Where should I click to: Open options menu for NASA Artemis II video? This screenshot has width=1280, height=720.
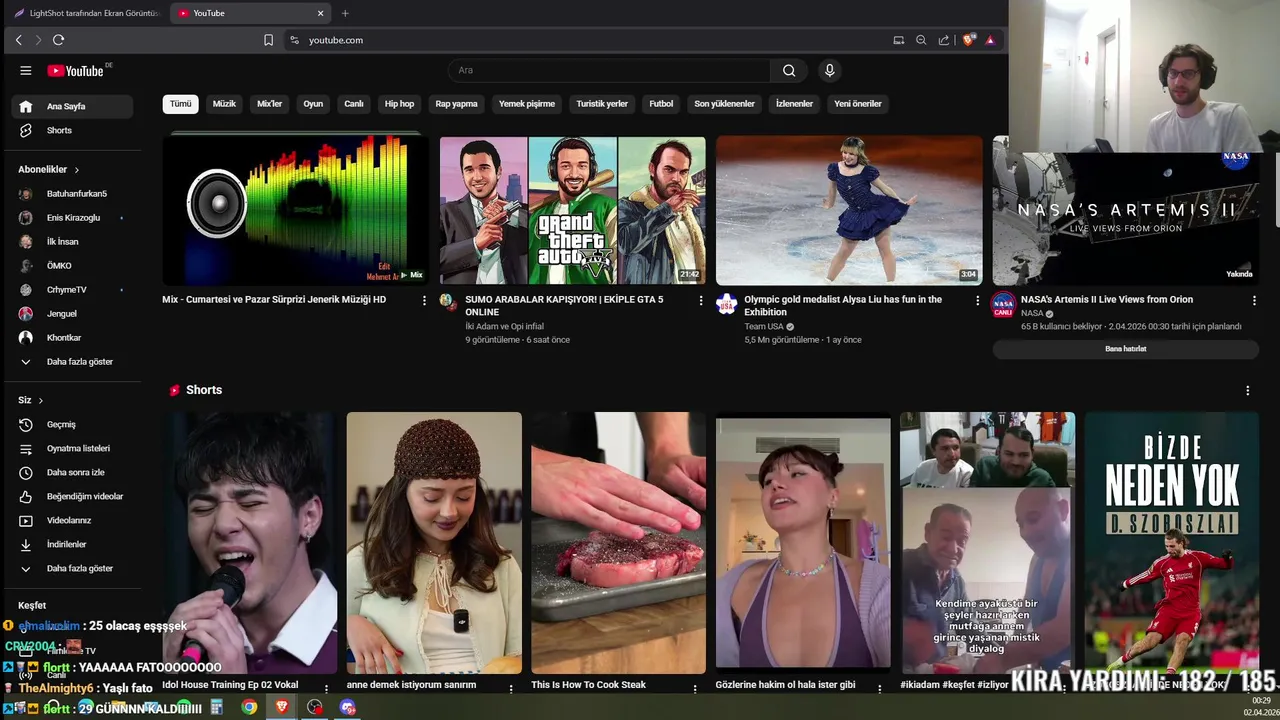[x=1254, y=300]
